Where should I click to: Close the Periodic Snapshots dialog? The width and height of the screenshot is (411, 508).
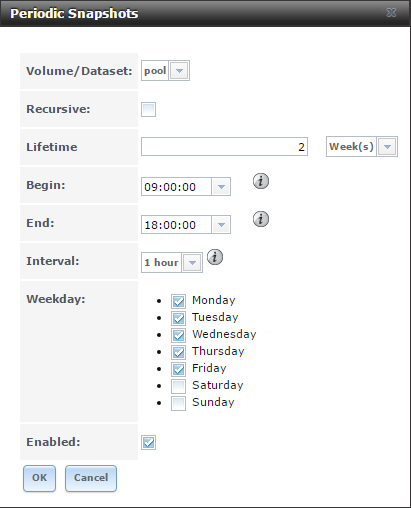coord(391,13)
